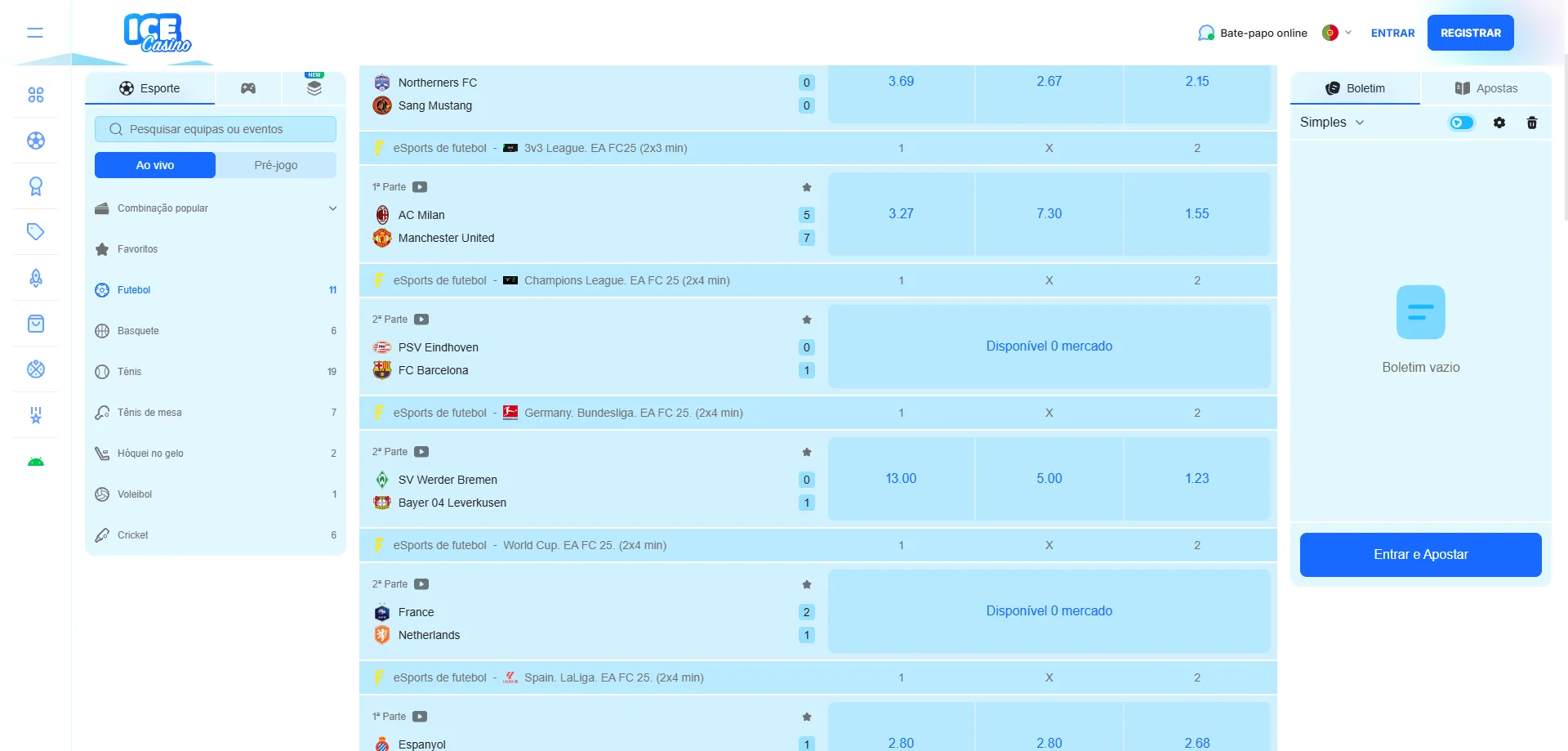1568x751 pixels.
Task: Open Favoritos in sports list
Action: (216, 249)
